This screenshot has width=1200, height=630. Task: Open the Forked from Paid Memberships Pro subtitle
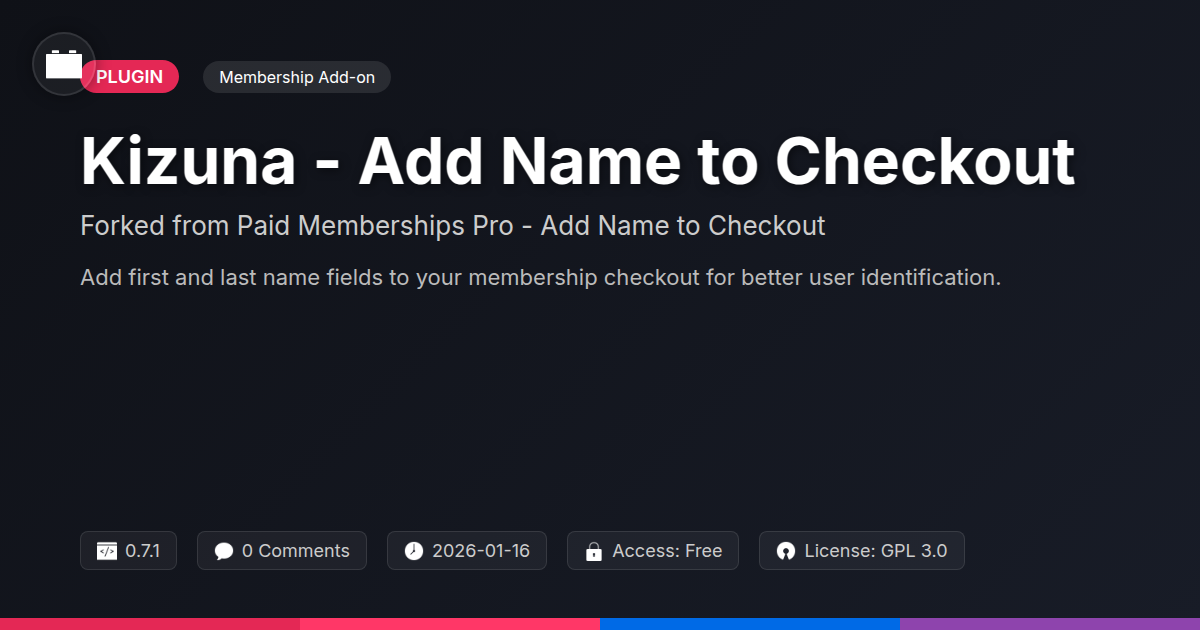(x=453, y=226)
